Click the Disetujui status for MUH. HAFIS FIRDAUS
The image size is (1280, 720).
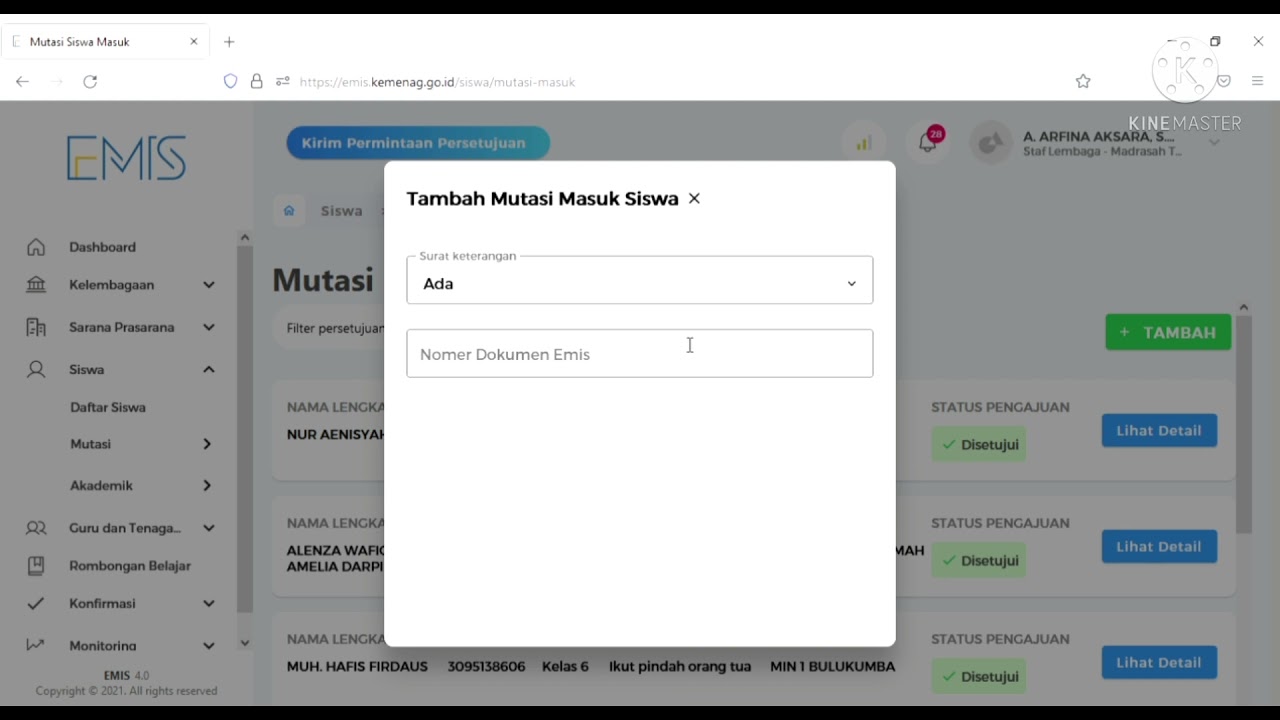tap(979, 677)
